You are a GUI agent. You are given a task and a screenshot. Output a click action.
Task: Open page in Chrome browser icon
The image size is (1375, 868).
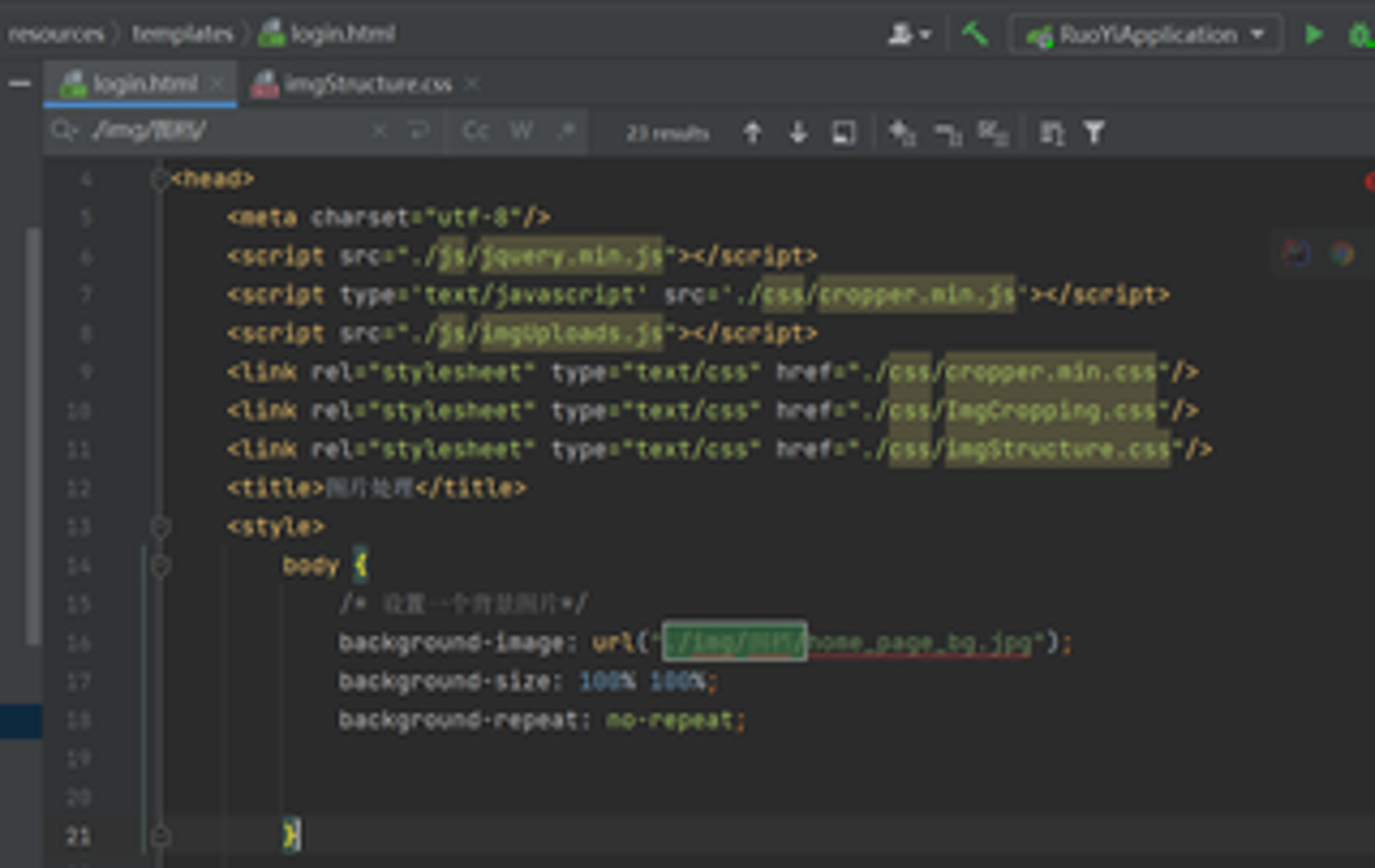(x=1343, y=253)
